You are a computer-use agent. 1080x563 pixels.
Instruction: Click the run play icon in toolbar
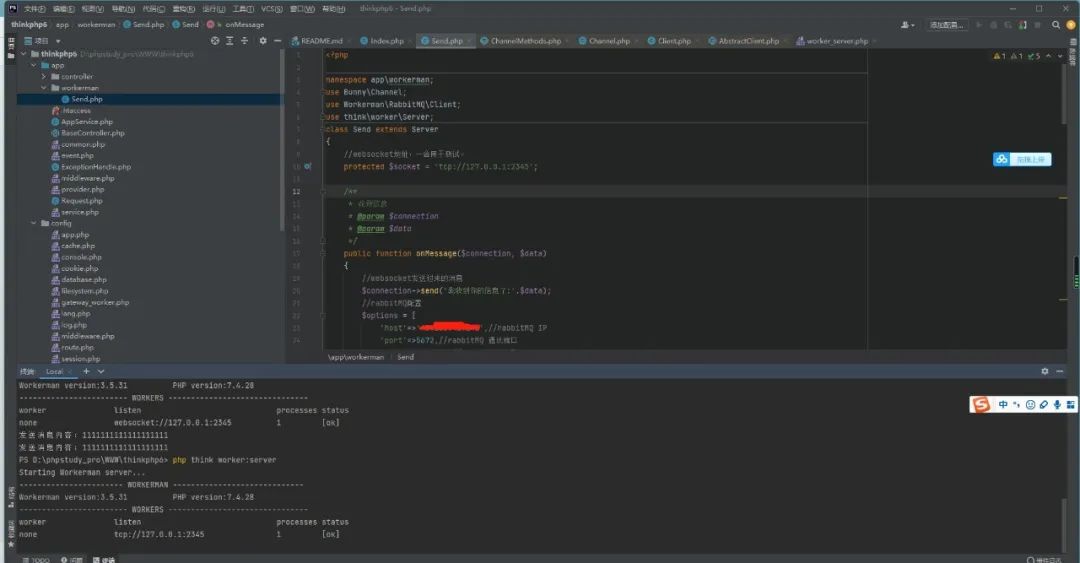(x=979, y=25)
